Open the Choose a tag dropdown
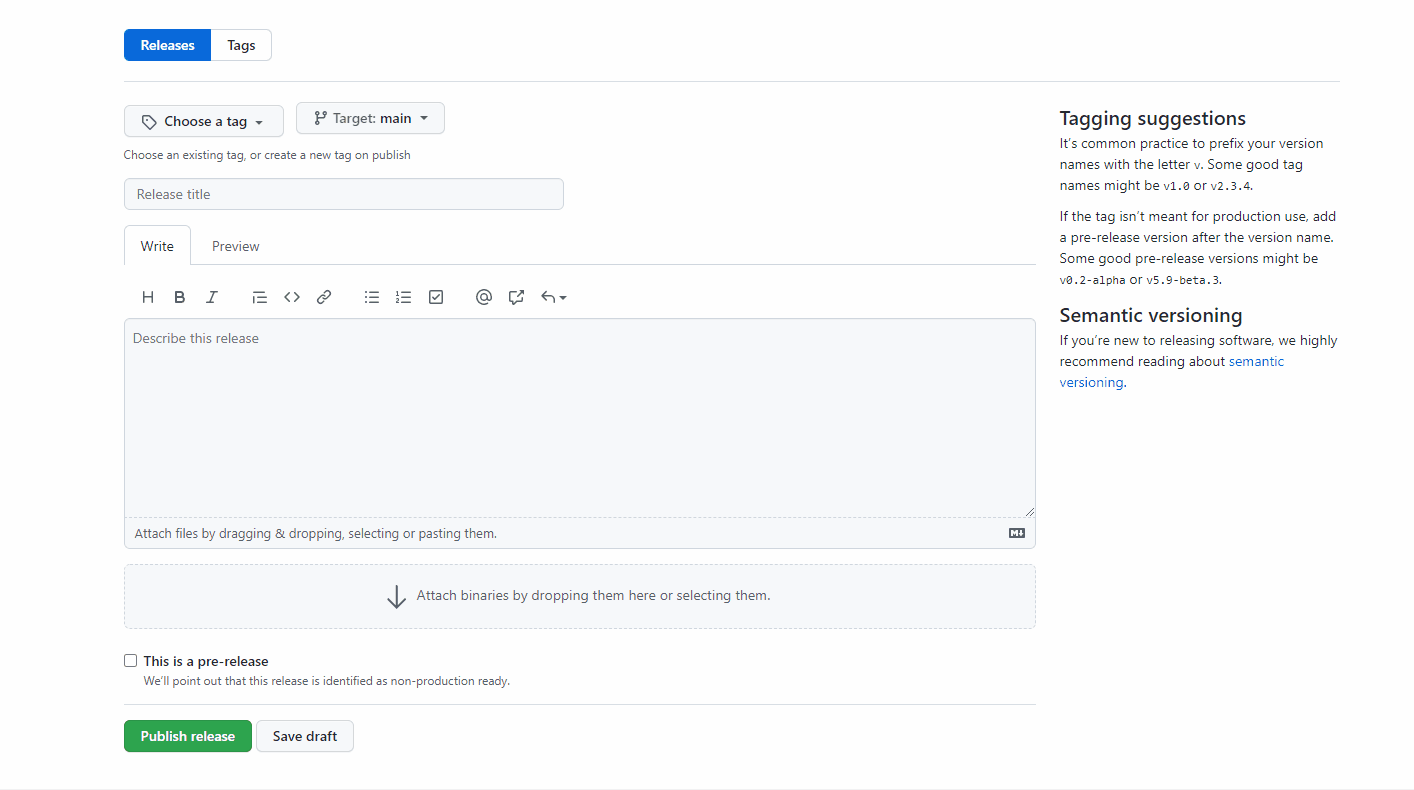This screenshot has width=1414, height=790. click(x=203, y=120)
